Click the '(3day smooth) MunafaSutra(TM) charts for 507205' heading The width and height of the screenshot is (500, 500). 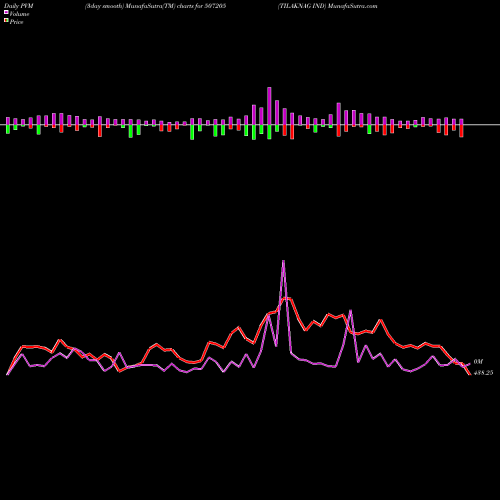(x=155, y=6)
